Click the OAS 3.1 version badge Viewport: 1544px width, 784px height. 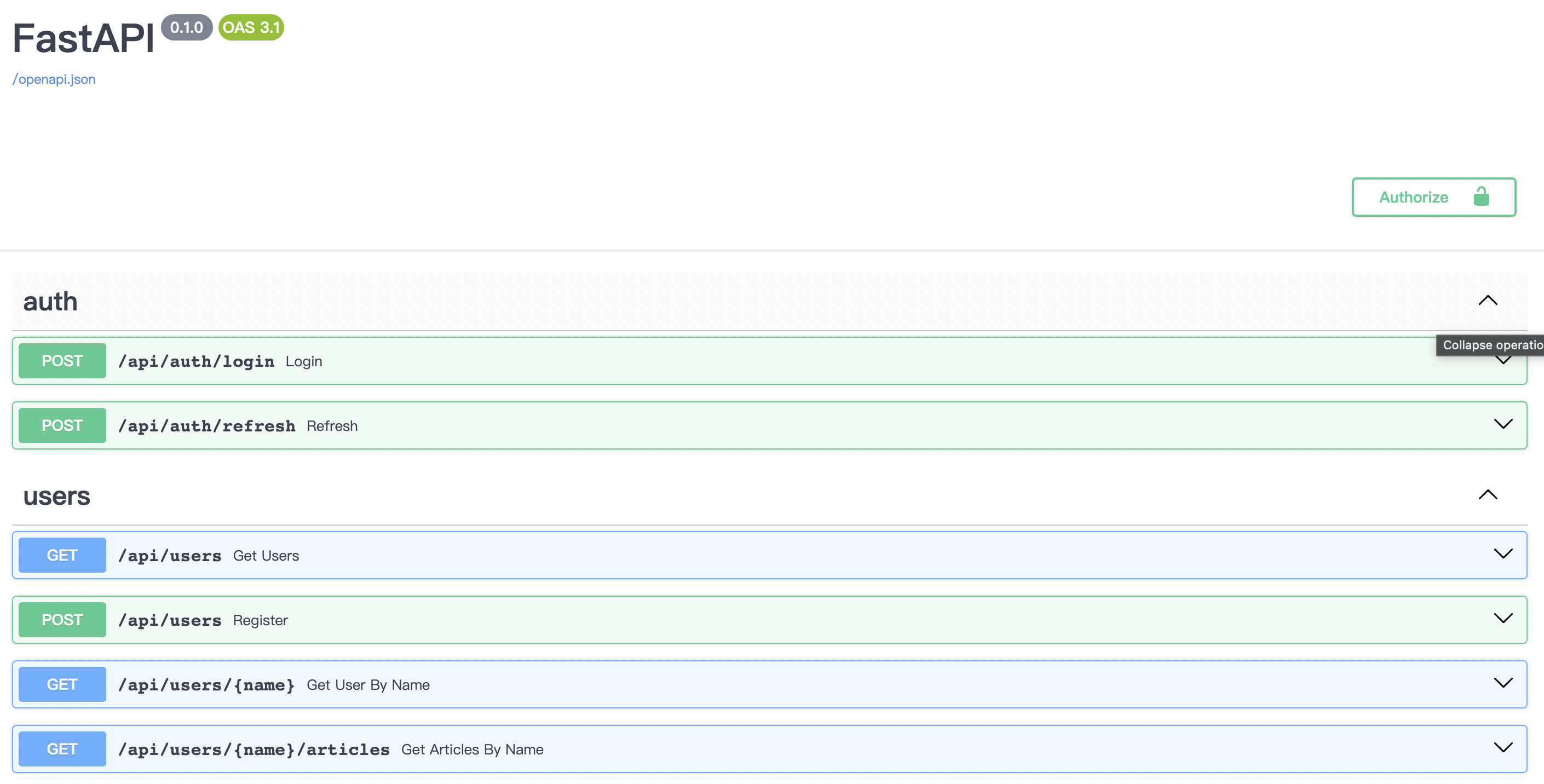tap(251, 27)
